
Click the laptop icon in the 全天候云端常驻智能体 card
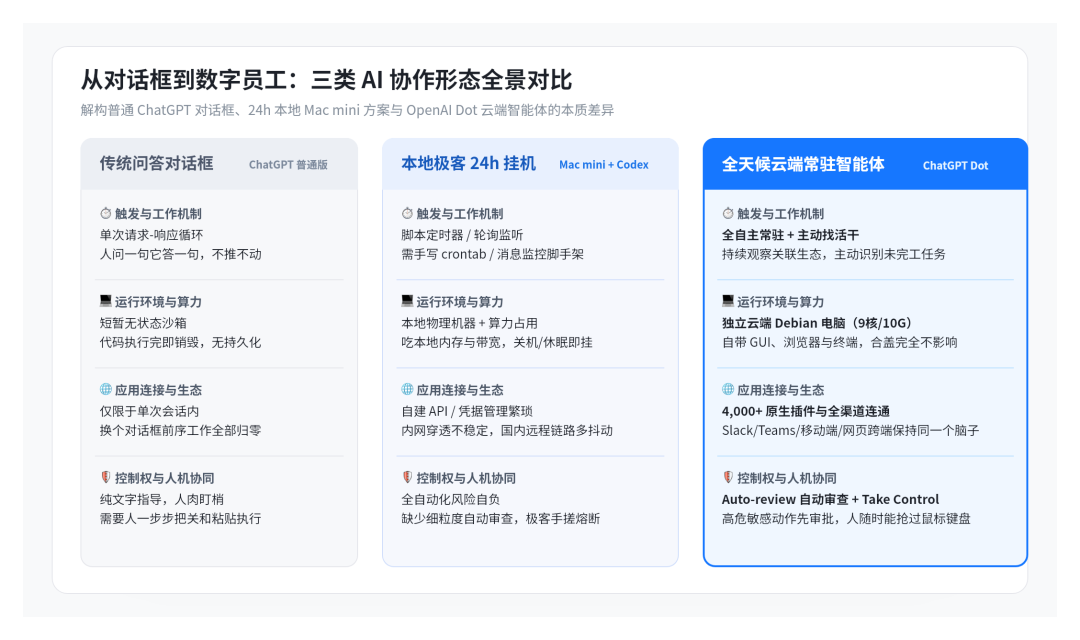[x=728, y=301]
